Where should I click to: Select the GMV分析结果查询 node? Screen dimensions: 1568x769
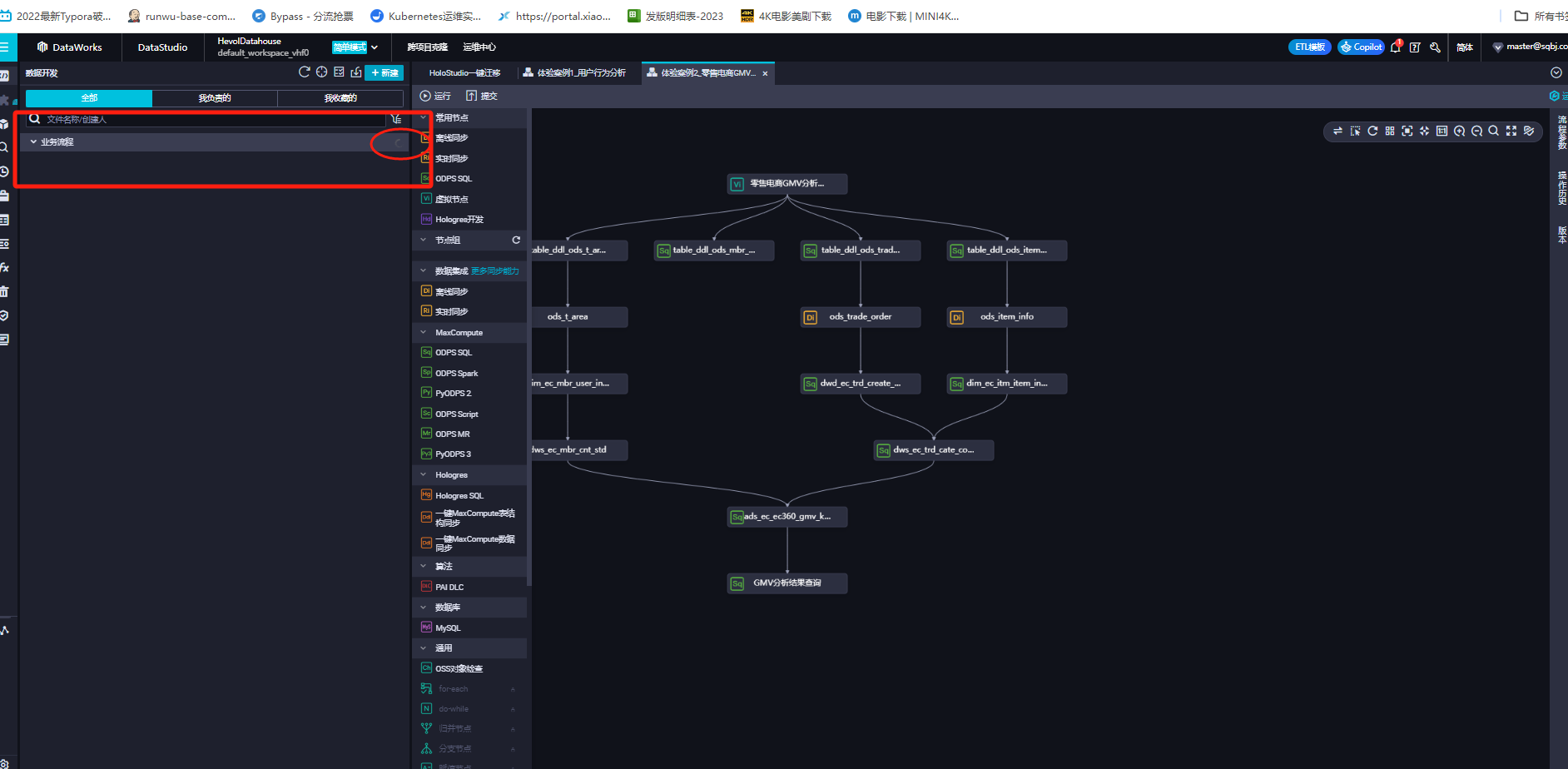pos(787,583)
